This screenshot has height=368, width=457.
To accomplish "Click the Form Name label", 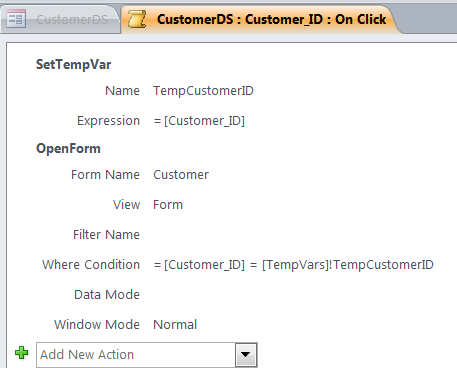I will 105,175.
